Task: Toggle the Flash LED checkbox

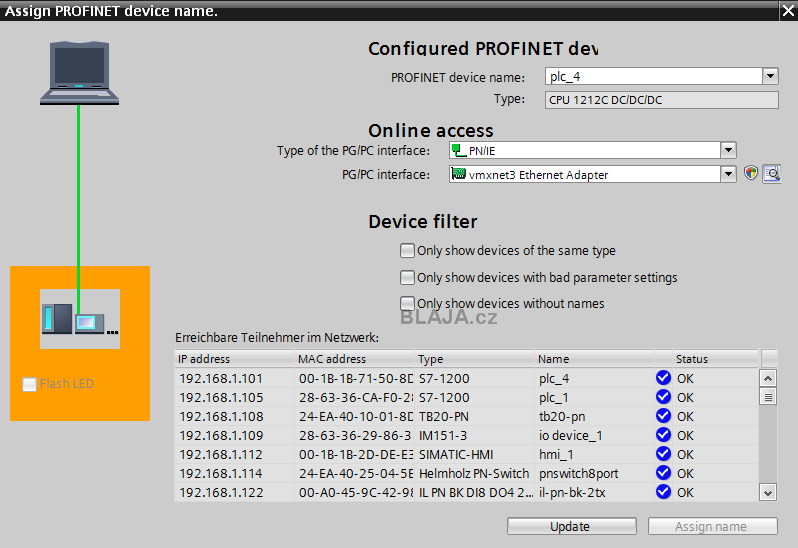Action: (x=30, y=384)
